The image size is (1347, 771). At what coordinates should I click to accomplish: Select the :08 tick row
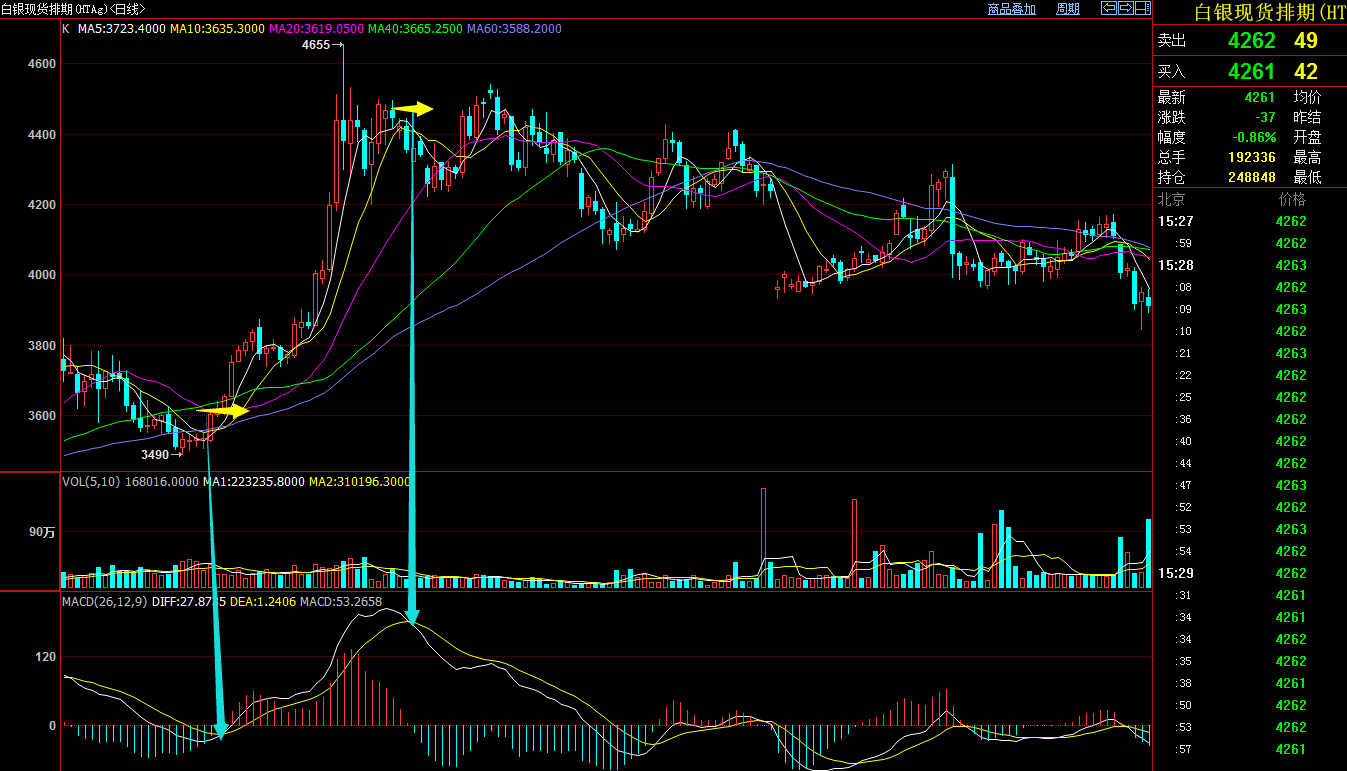coord(1250,287)
